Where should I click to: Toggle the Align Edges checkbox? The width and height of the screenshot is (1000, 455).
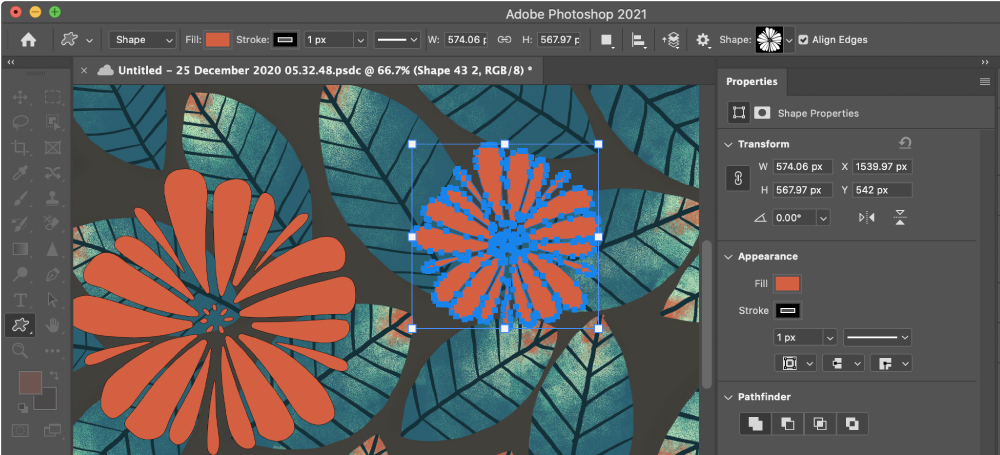pos(804,40)
